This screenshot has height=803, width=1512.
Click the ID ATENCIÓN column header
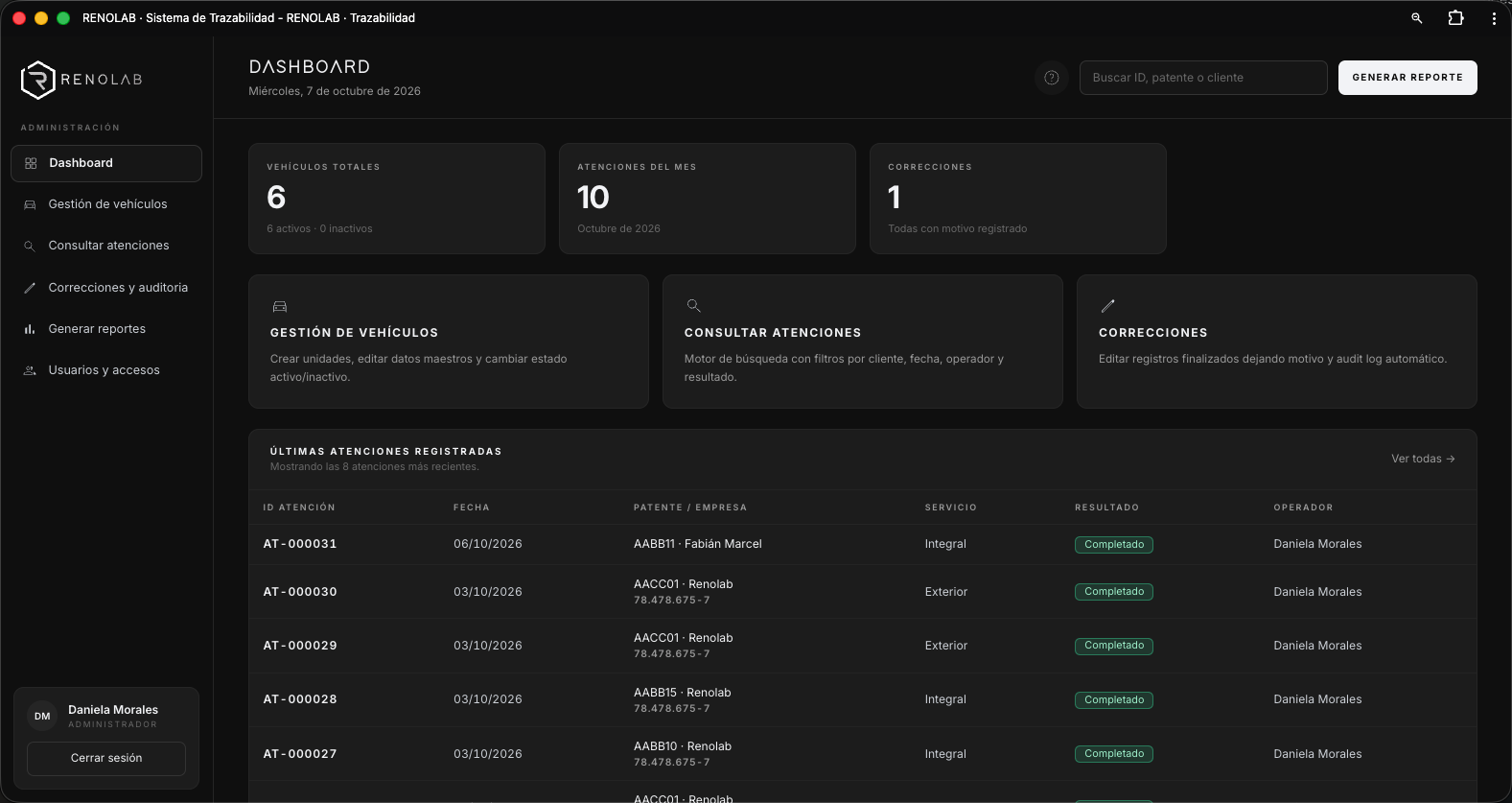299,508
